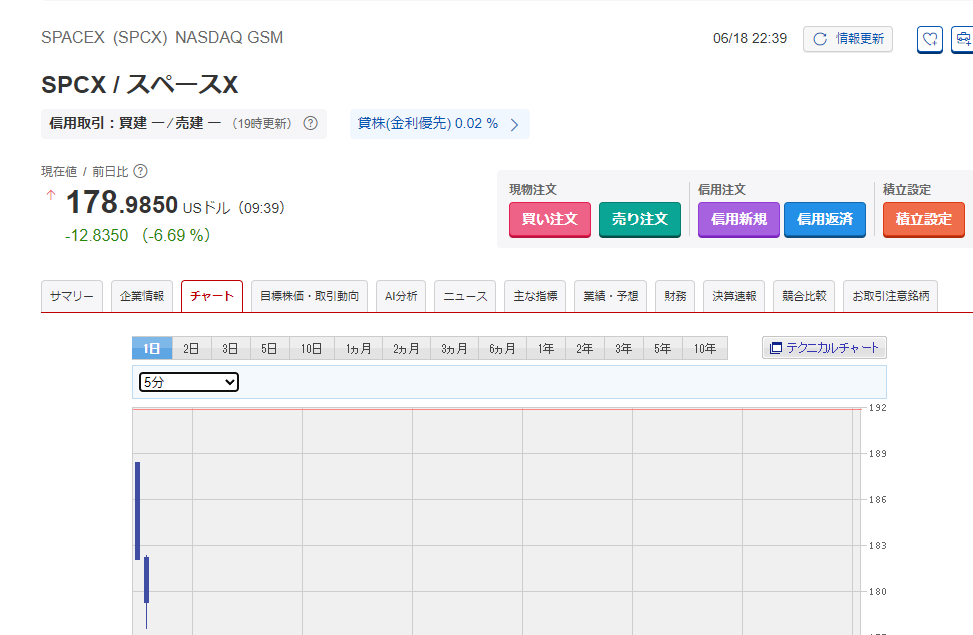The height and width of the screenshot is (635, 973).
Task: Select the 2日 chart period
Action: 191,348
